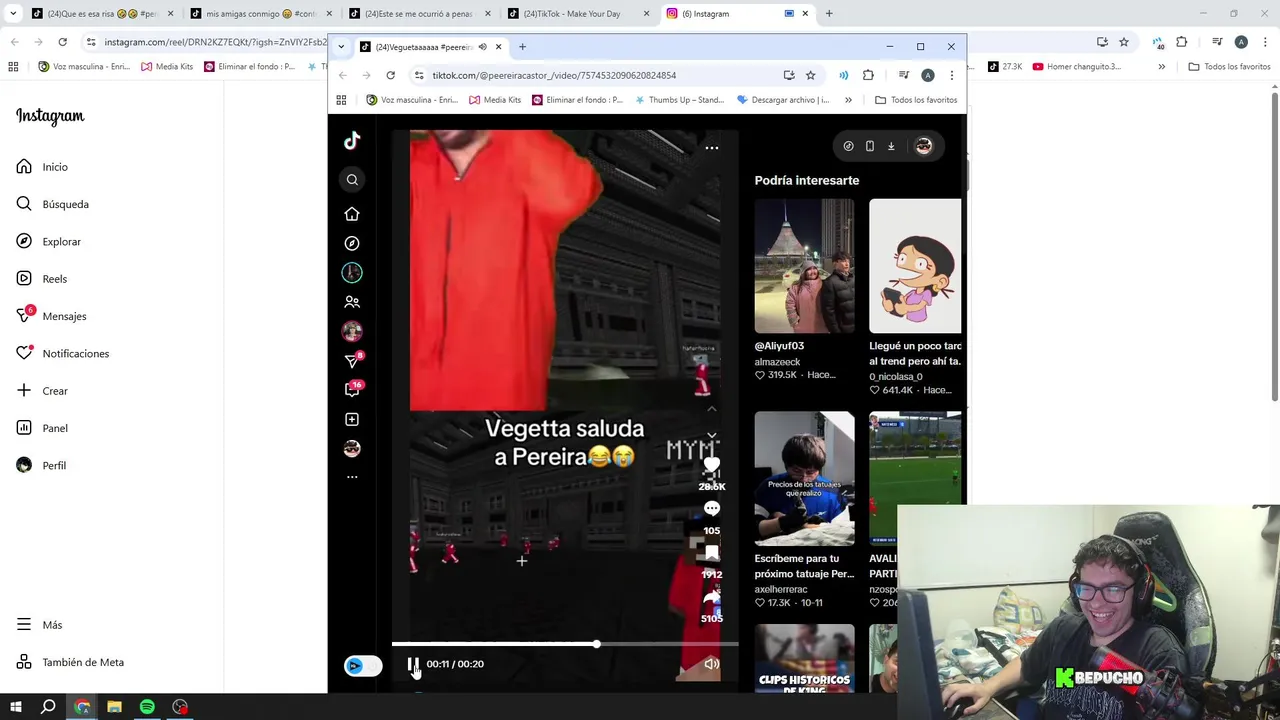This screenshot has width=1280, height=720.
Task: Open TikTok Friends icon in sidebar
Action: coord(352,302)
